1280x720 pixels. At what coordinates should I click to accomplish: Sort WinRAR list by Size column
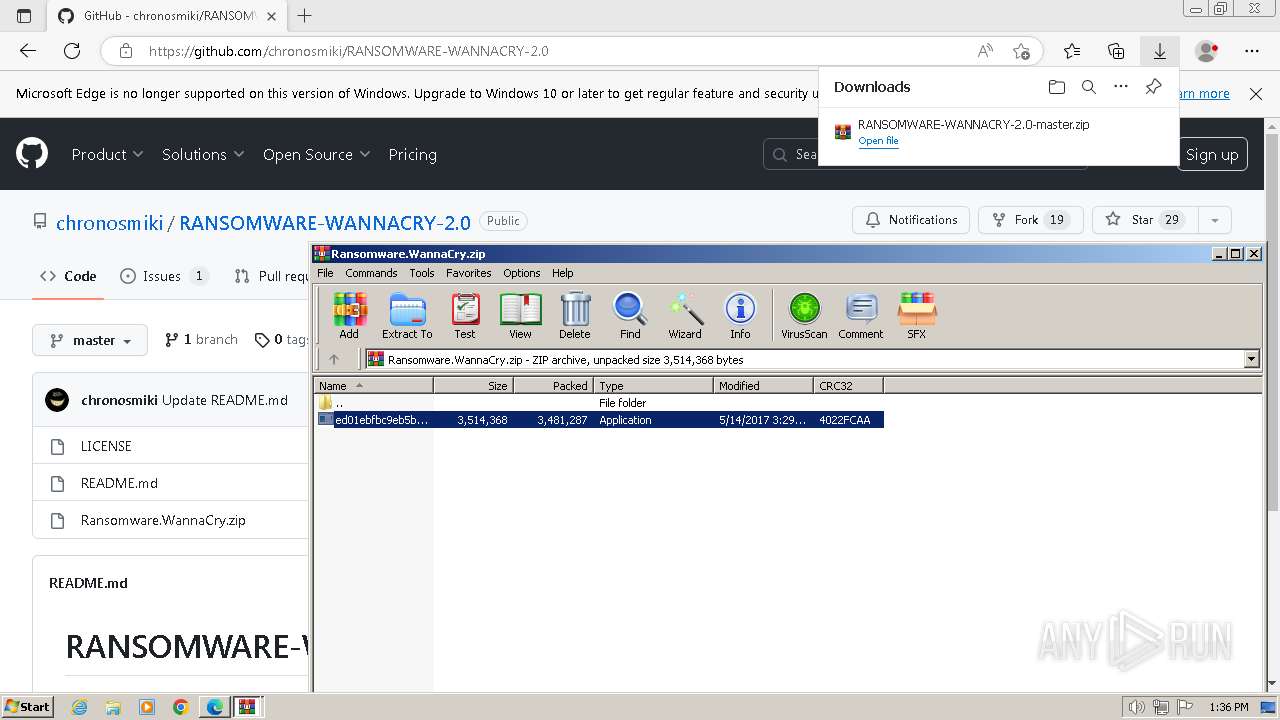pyautogui.click(x=473, y=385)
